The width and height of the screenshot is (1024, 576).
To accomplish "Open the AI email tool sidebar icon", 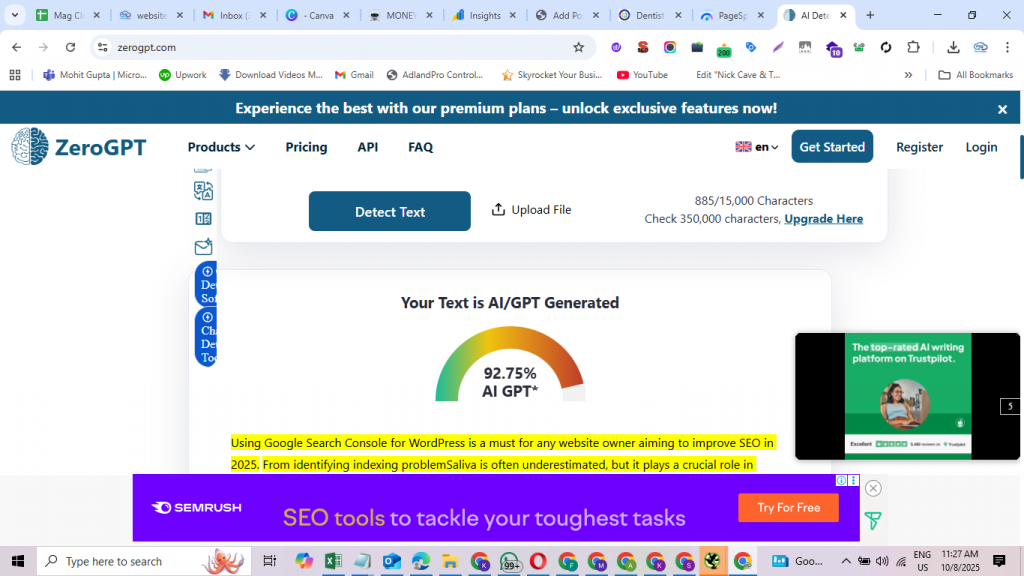I will click(203, 247).
